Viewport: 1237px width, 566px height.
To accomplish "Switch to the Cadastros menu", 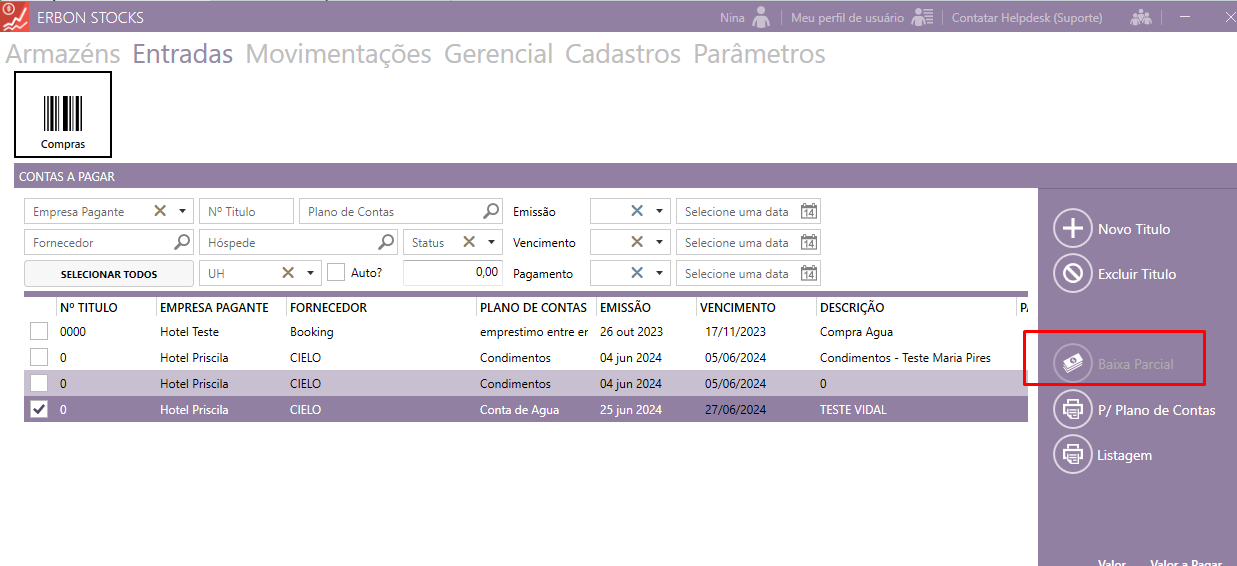I will tap(622, 54).
